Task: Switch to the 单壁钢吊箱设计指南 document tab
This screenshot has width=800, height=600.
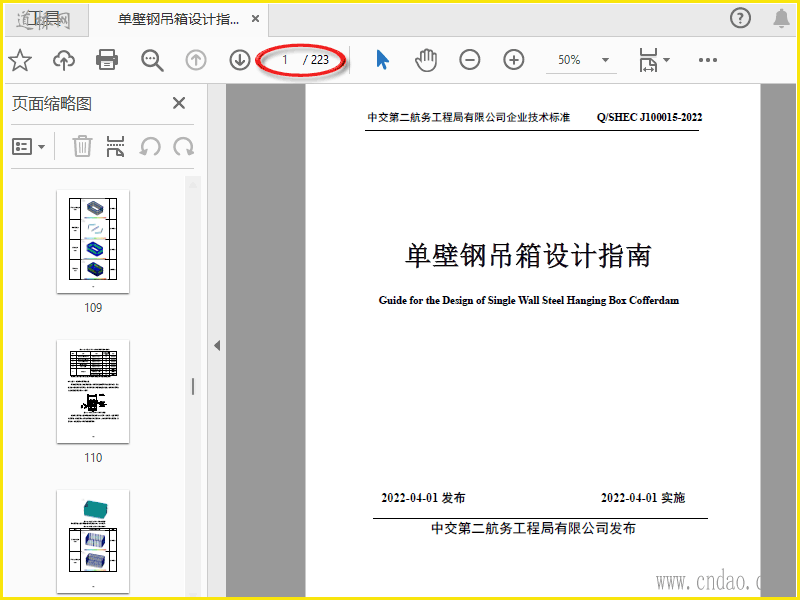Action: point(177,19)
